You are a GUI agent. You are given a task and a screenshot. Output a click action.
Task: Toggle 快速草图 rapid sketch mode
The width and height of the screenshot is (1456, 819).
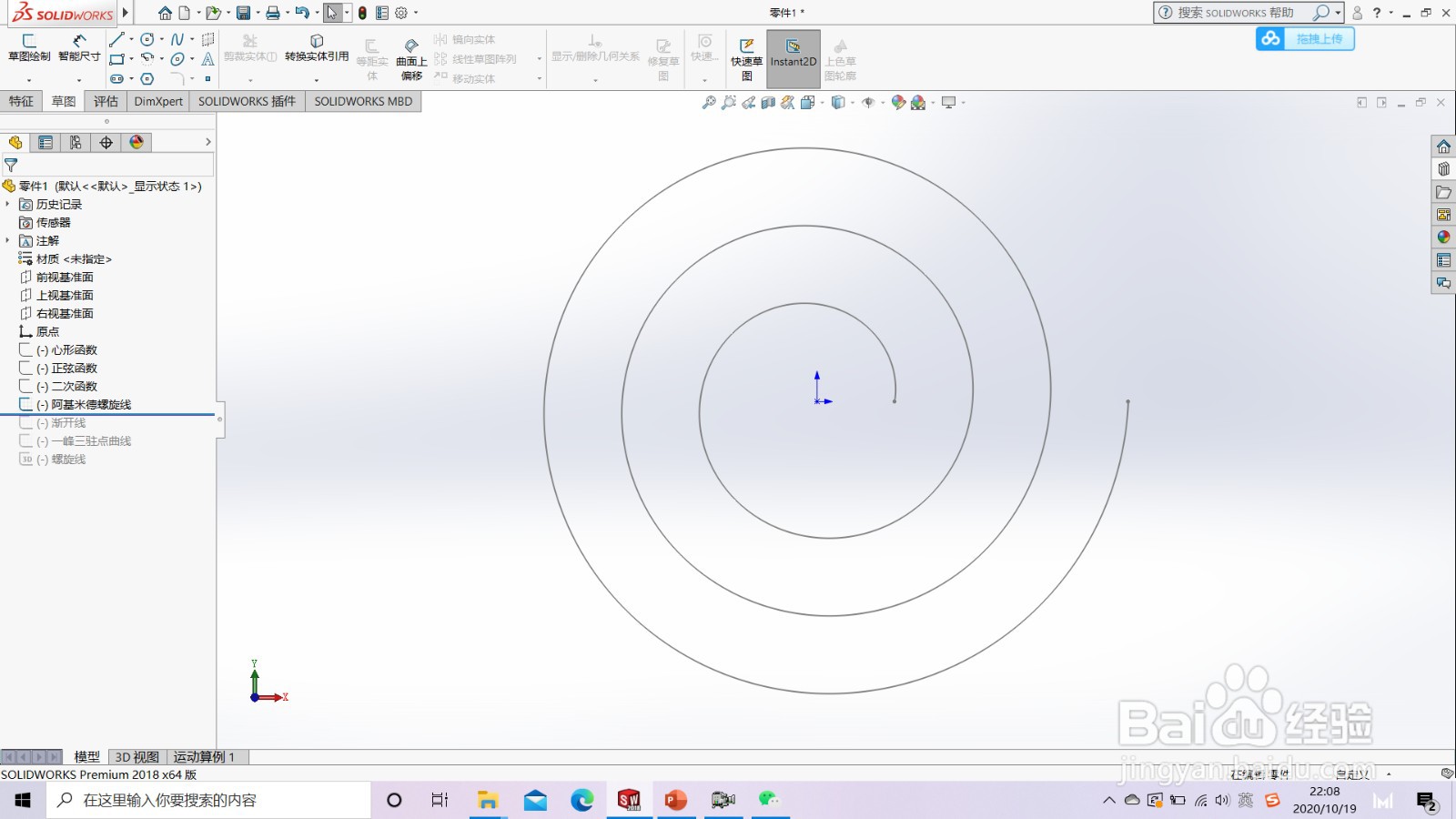point(746,59)
